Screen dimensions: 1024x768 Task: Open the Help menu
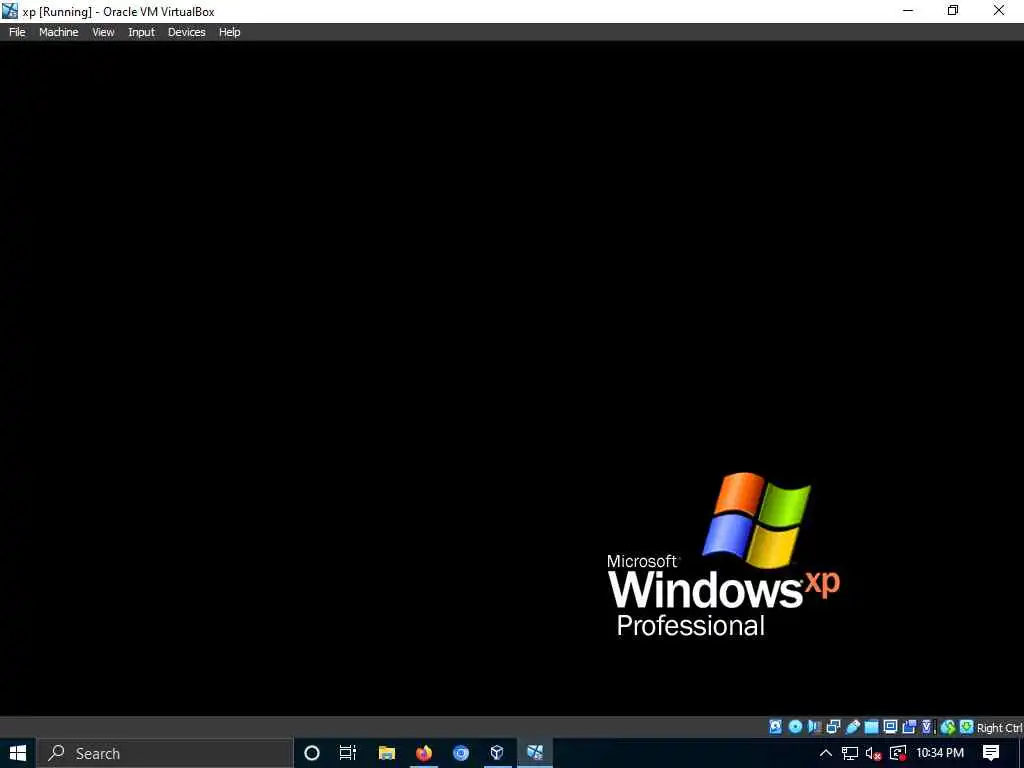click(229, 32)
